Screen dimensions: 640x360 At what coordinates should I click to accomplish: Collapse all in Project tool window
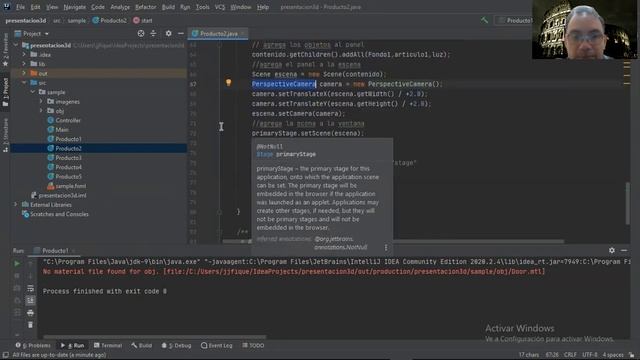tap(153, 33)
